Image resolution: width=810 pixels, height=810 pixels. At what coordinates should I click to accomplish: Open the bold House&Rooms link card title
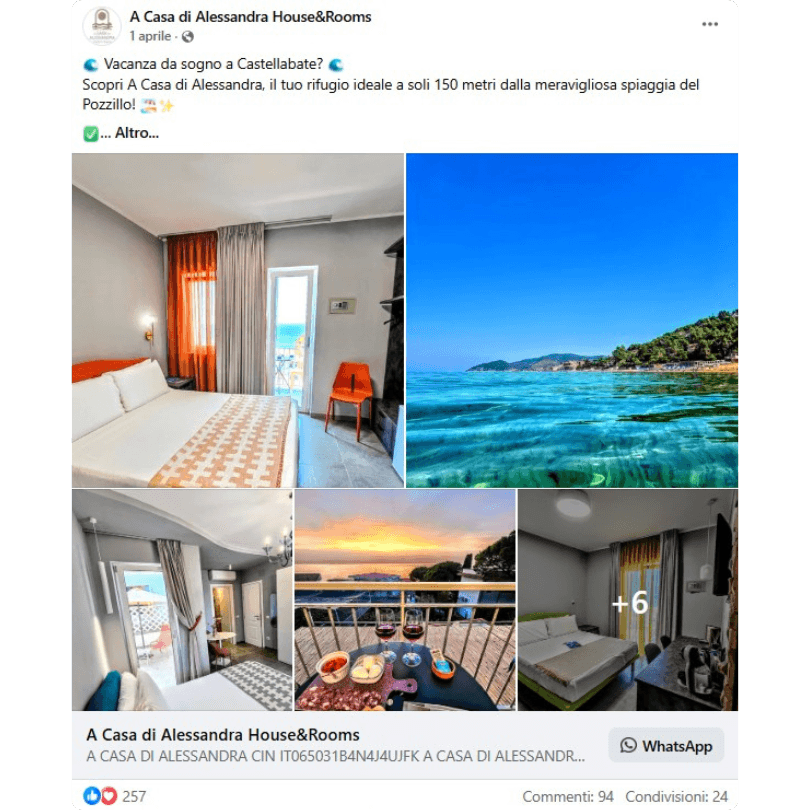(223, 735)
